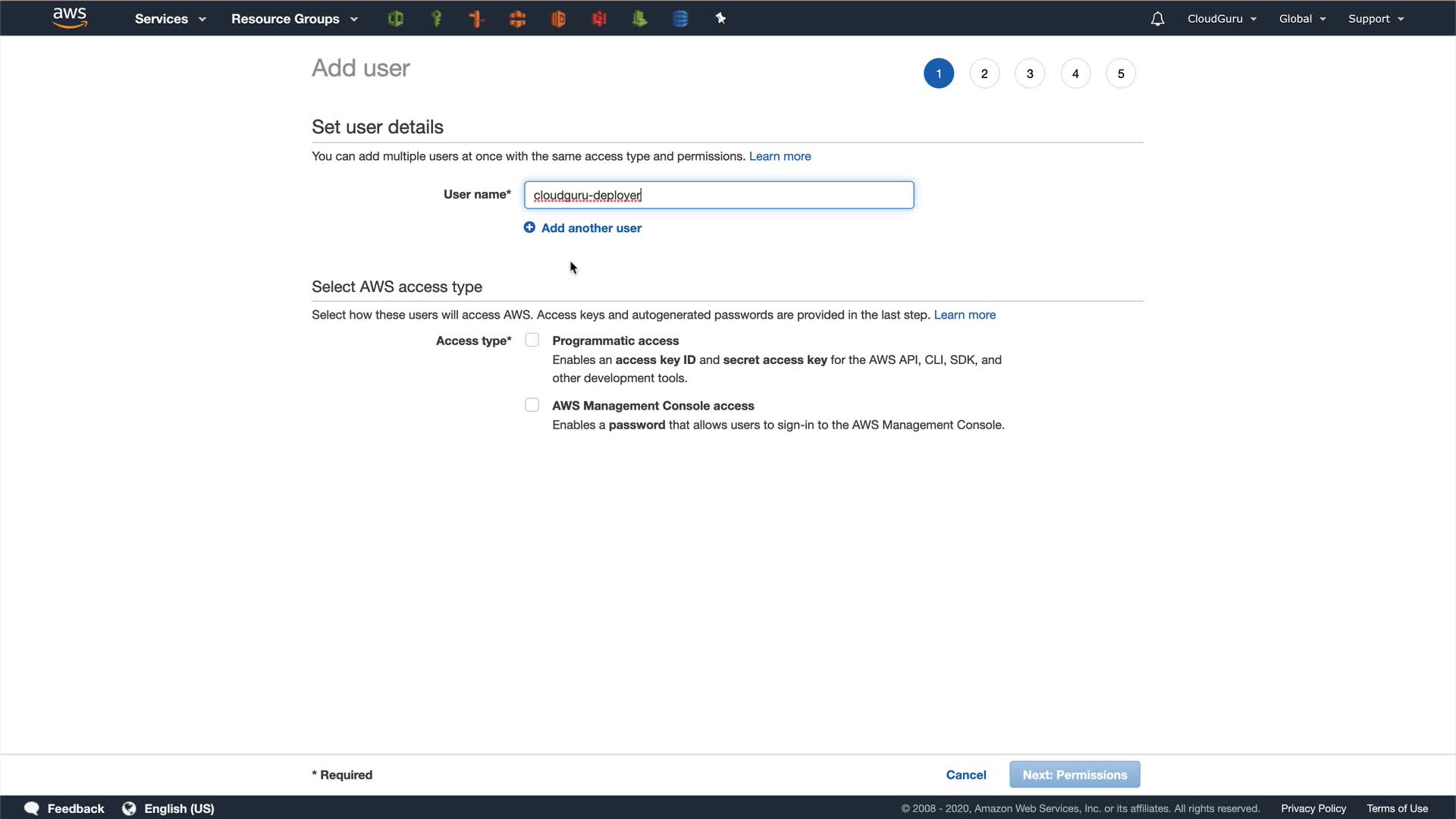1456x819 pixels.
Task: Click the AWS logo home icon
Action: click(70, 18)
